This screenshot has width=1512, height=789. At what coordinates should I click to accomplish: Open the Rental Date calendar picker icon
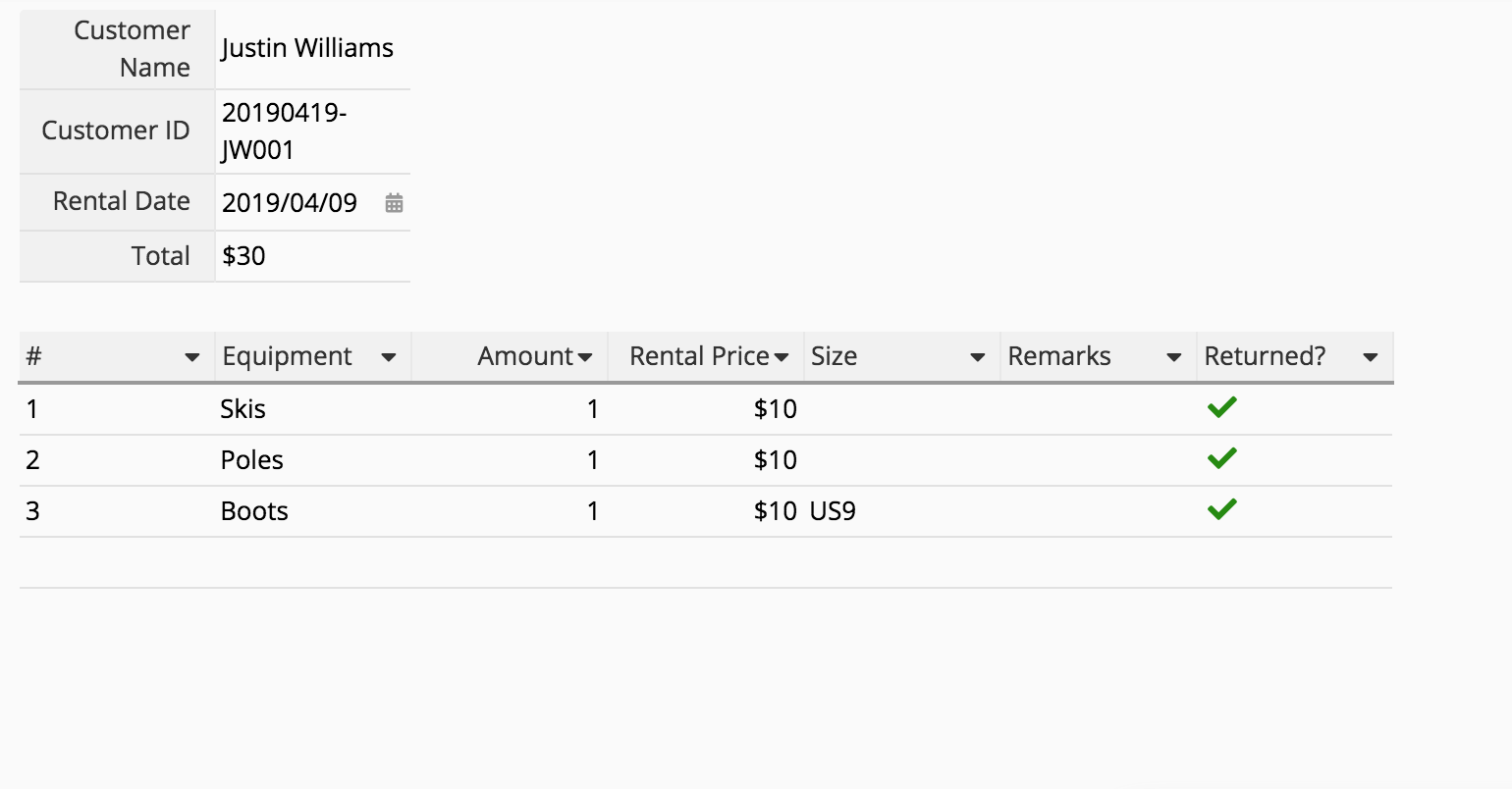coord(394,203)
